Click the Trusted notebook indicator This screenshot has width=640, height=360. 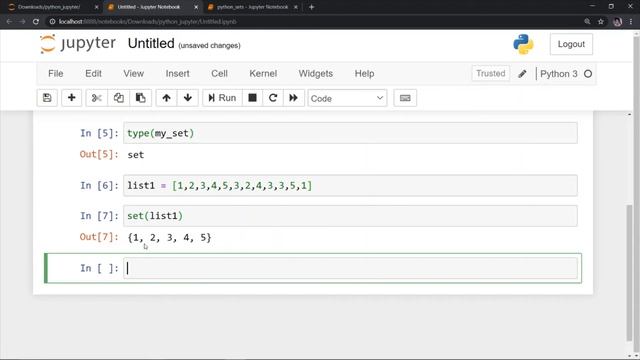click(491, 73)
